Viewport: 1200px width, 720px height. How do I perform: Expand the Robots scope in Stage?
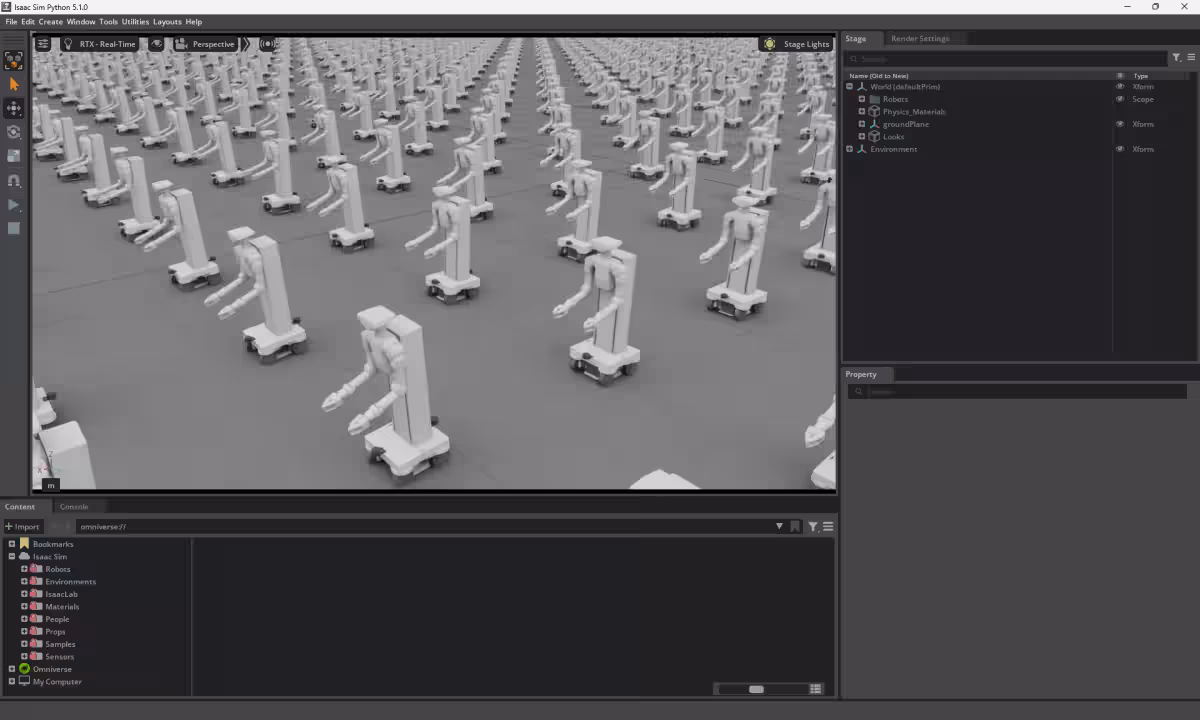click(862, 99)
